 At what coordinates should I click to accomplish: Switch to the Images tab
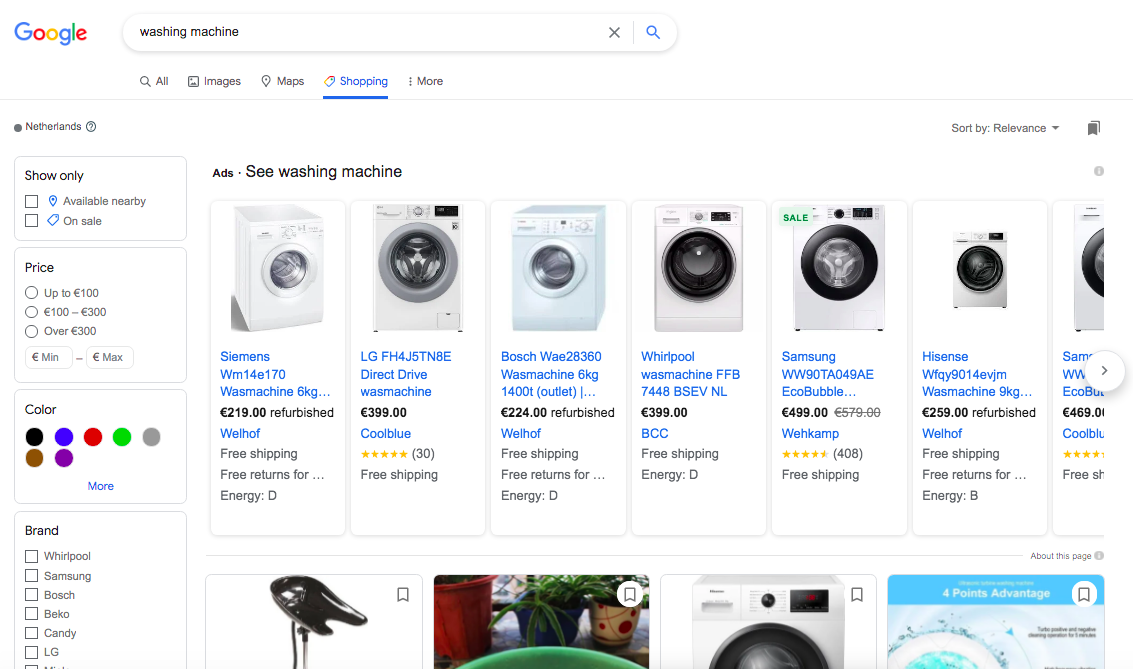(x=214, y=82)
